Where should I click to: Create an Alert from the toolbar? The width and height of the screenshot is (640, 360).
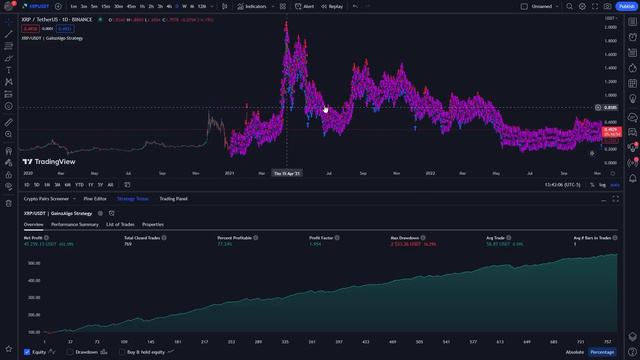304,7
